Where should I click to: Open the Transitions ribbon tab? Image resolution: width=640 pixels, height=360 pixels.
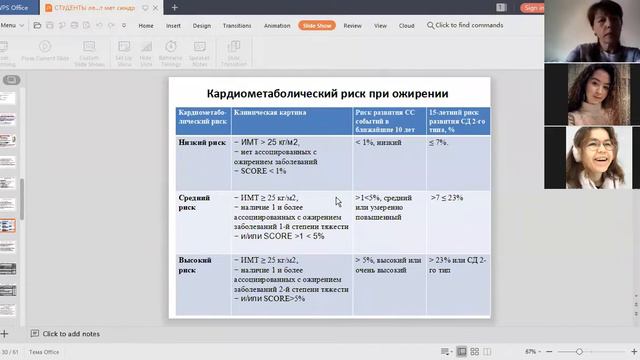click(x=237, y=25)
